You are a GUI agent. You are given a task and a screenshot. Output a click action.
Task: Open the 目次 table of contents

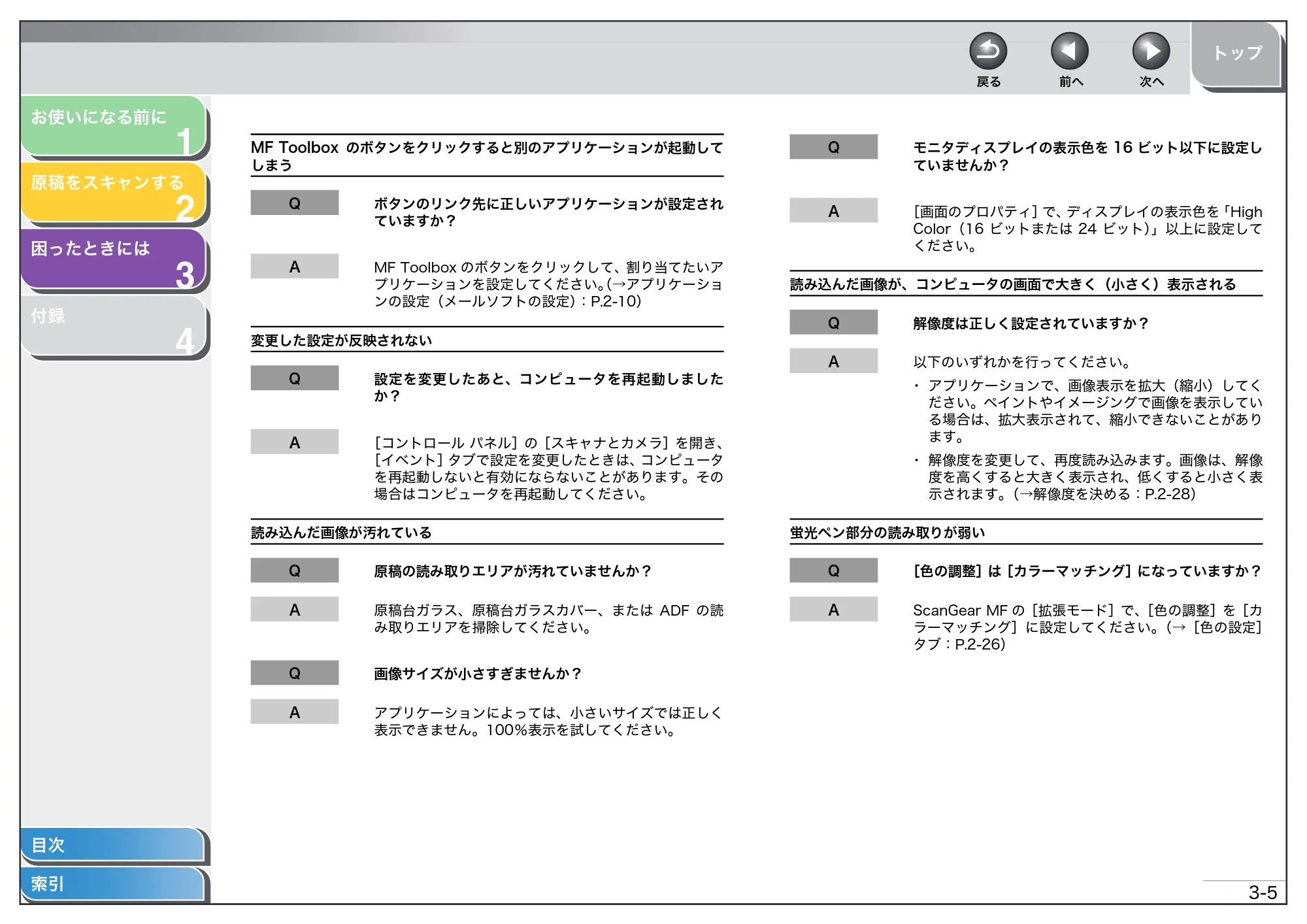pos(112,844)
